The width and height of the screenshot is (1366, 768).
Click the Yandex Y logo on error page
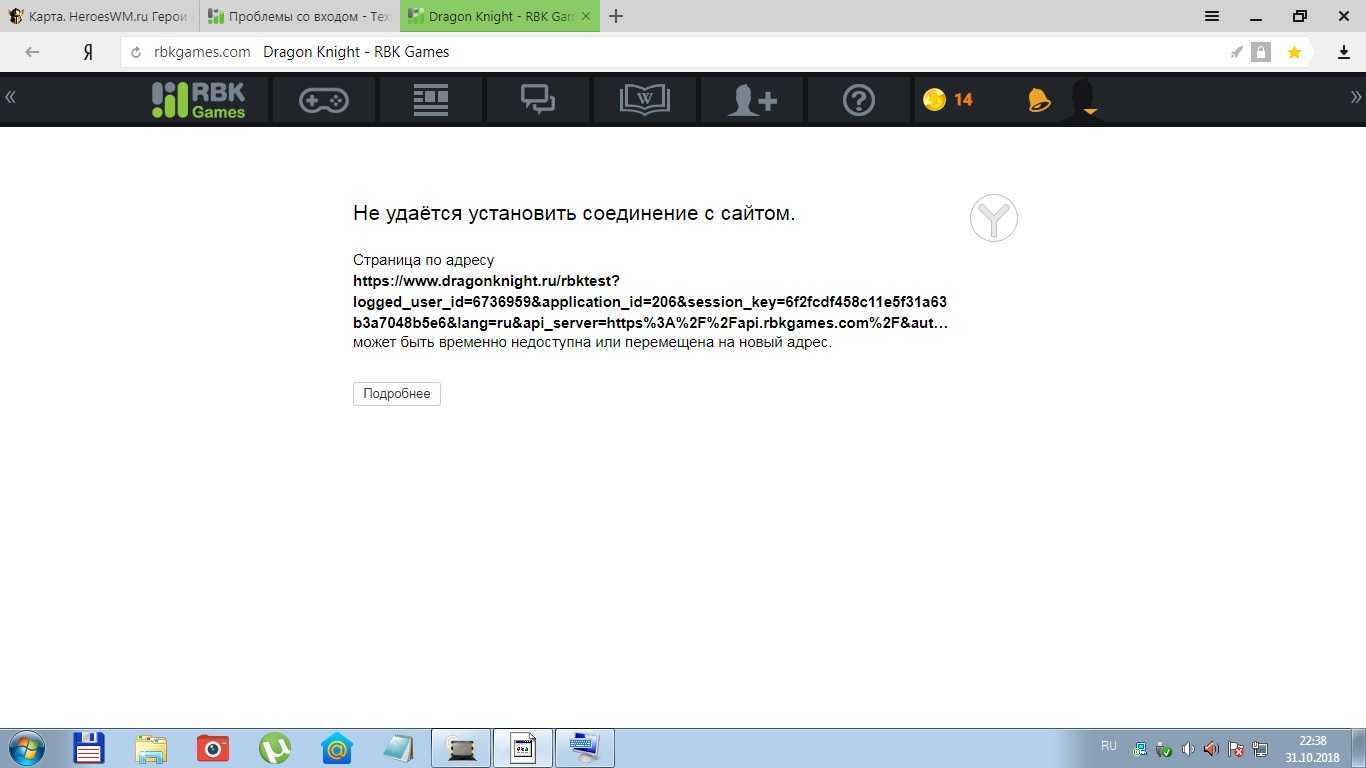(994, 218)
